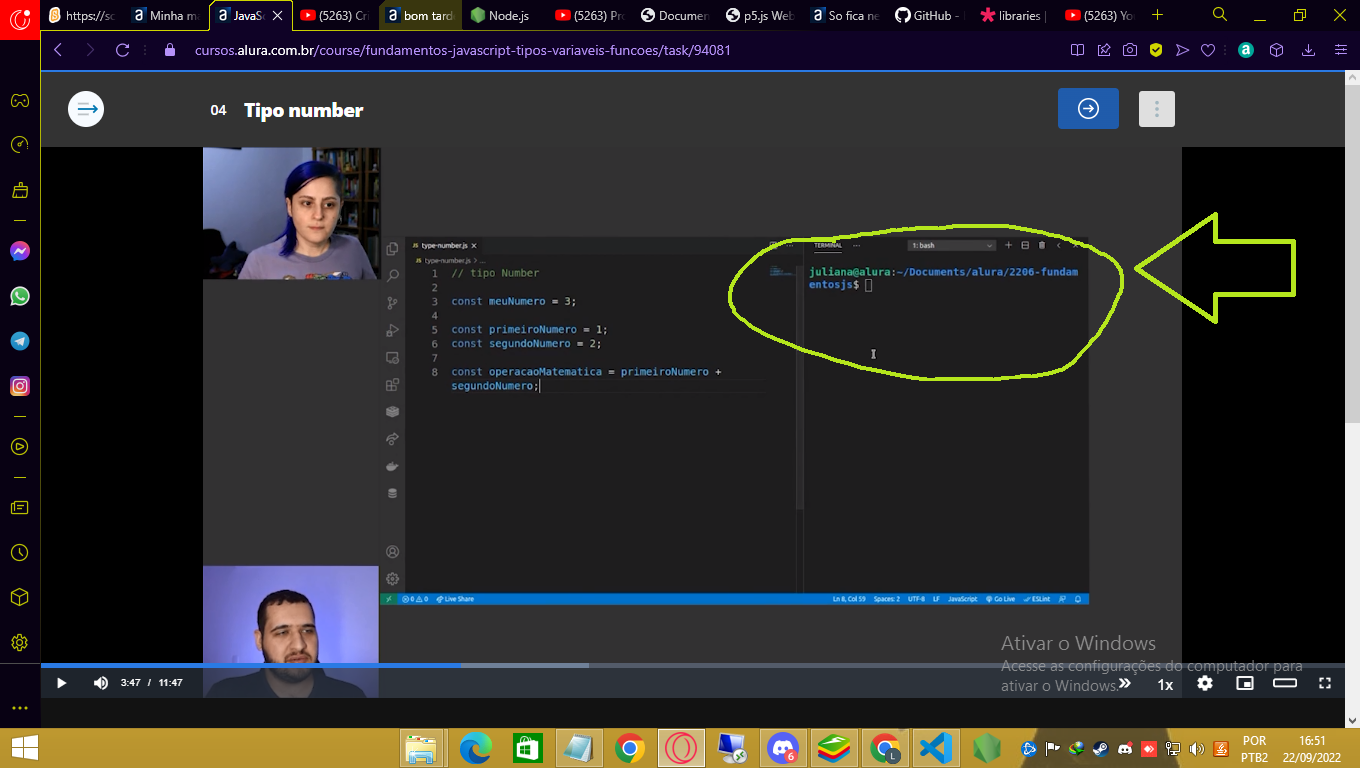The width and height of the screenshot is (1360, 768).
Task: Mute the video volume
Action: [x=100, y=683]
